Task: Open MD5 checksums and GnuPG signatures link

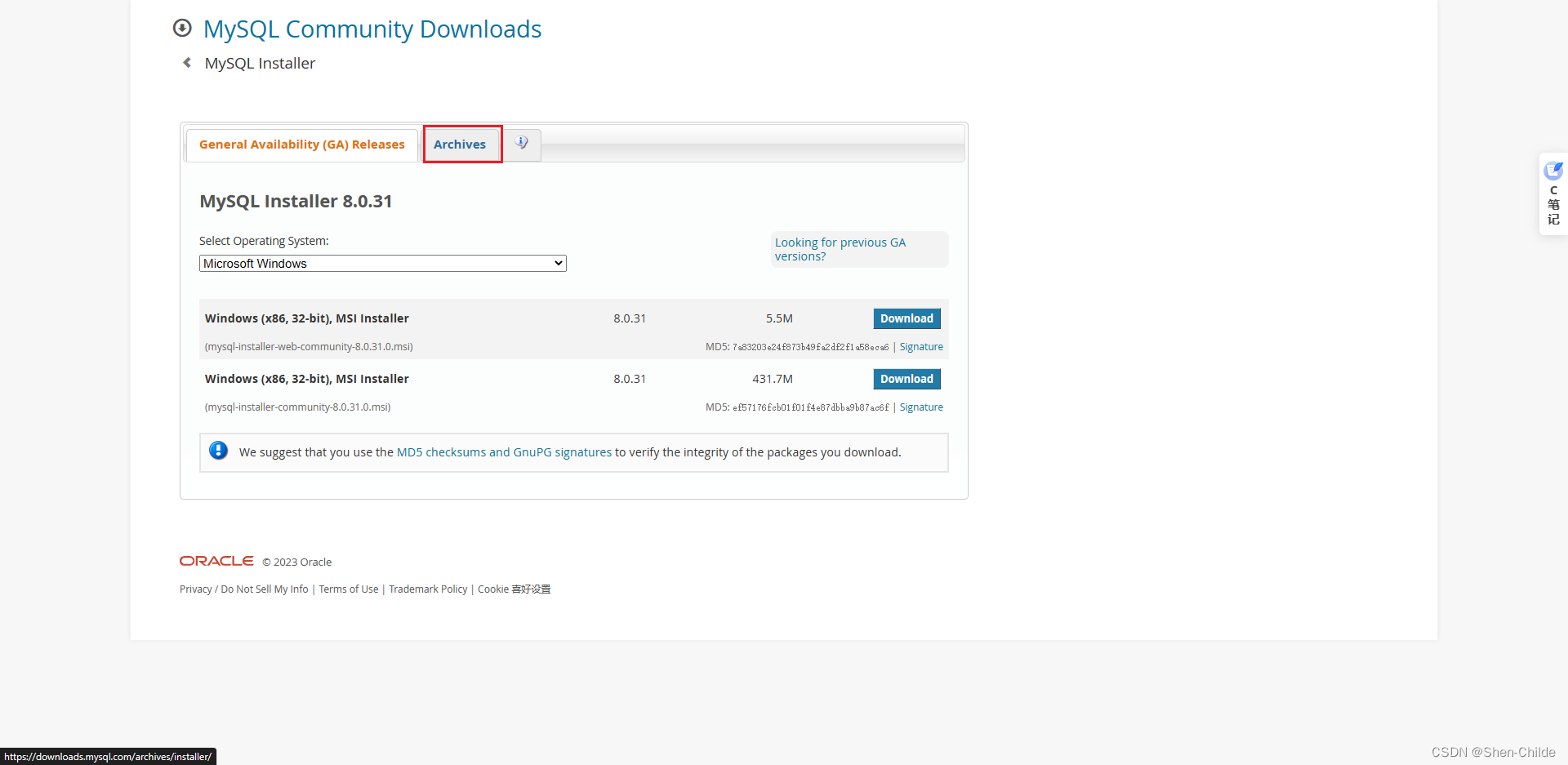Action: 504,452
